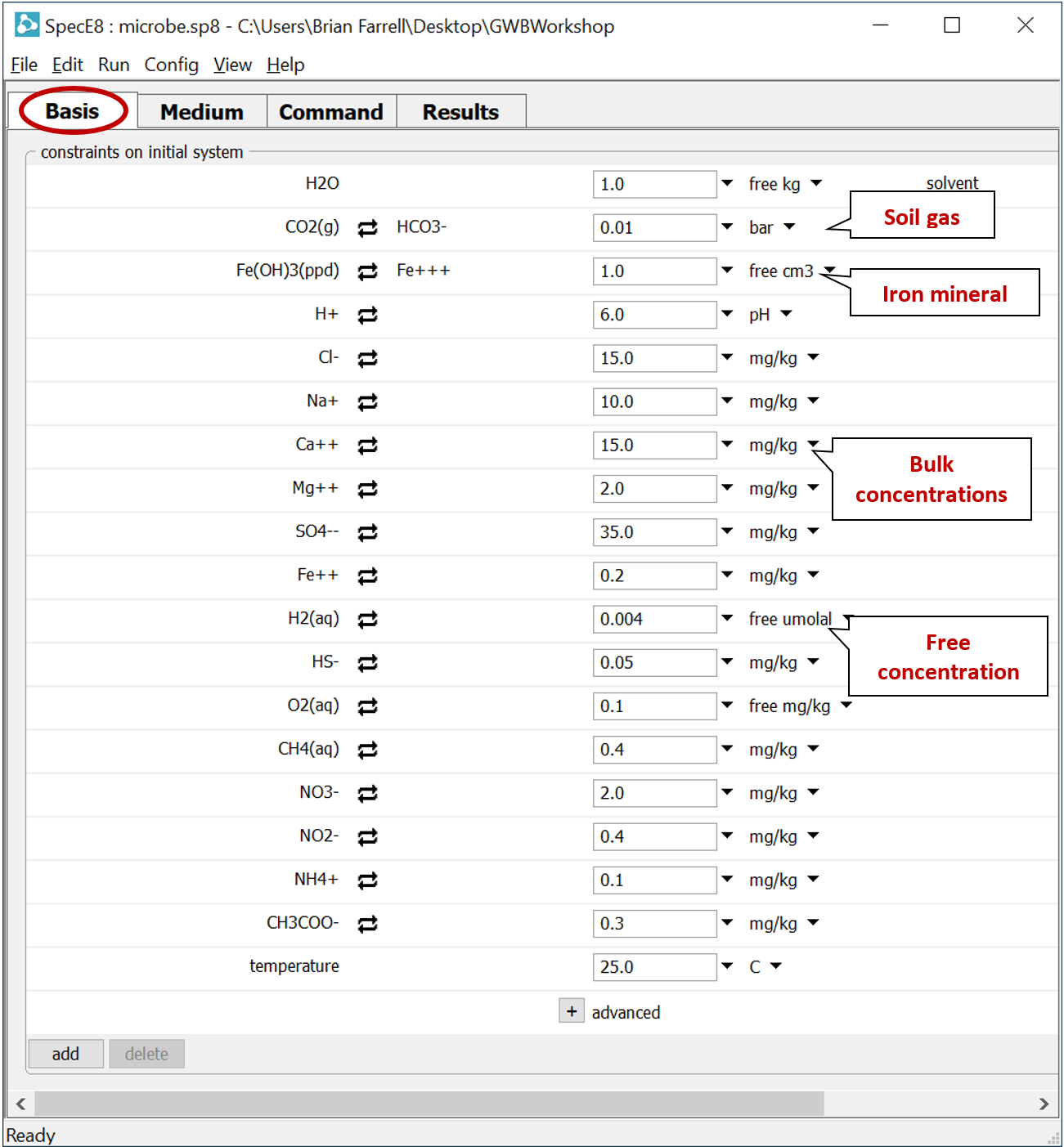This screenshot has width=1064, height=1147.
Task: Switch to the Medium tab
Action: 202,112
